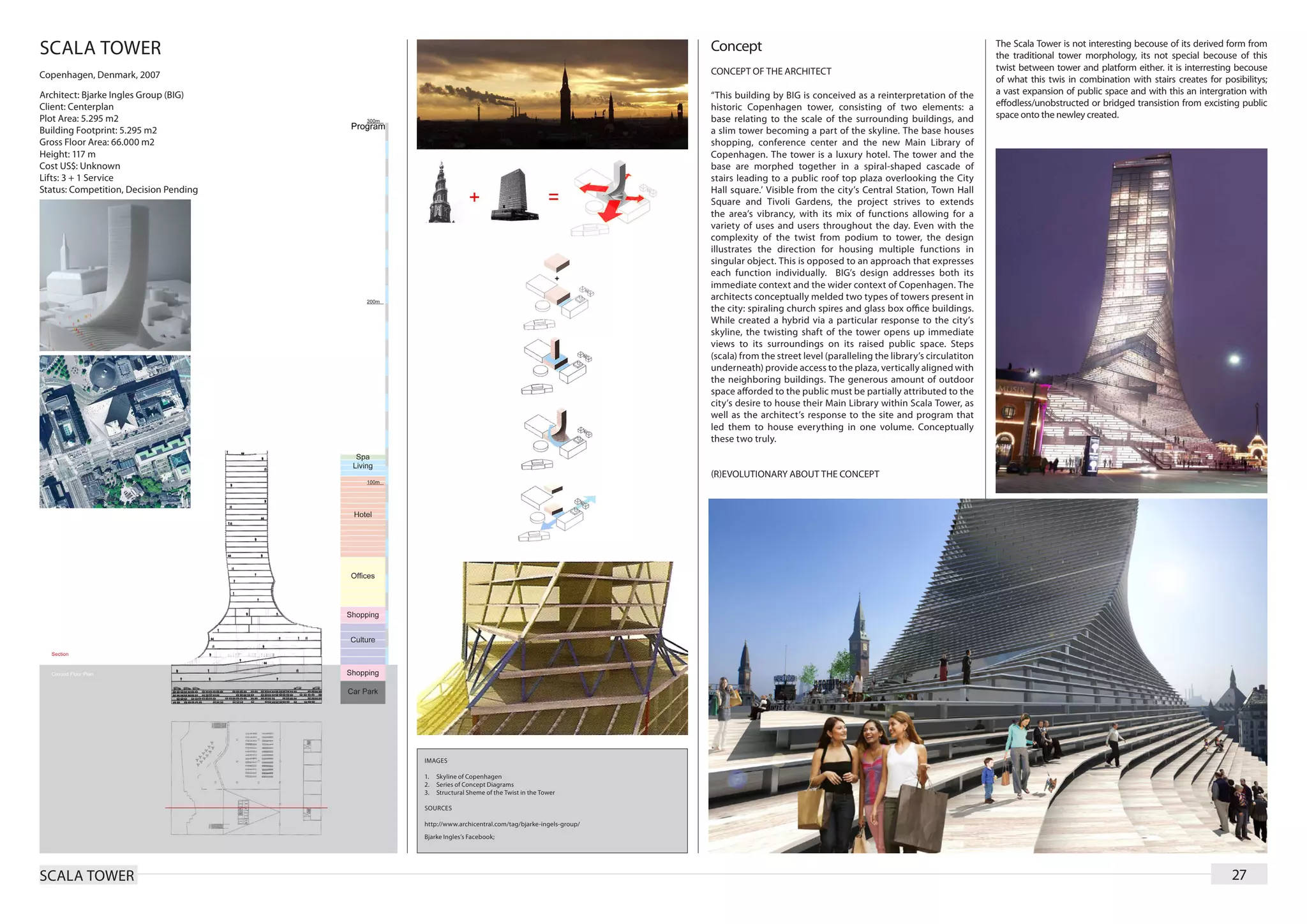Click "Gross Floor Area: 66.000 m2" line
The height and width of the screenshot is (924, 1307).
coord(97,142)
